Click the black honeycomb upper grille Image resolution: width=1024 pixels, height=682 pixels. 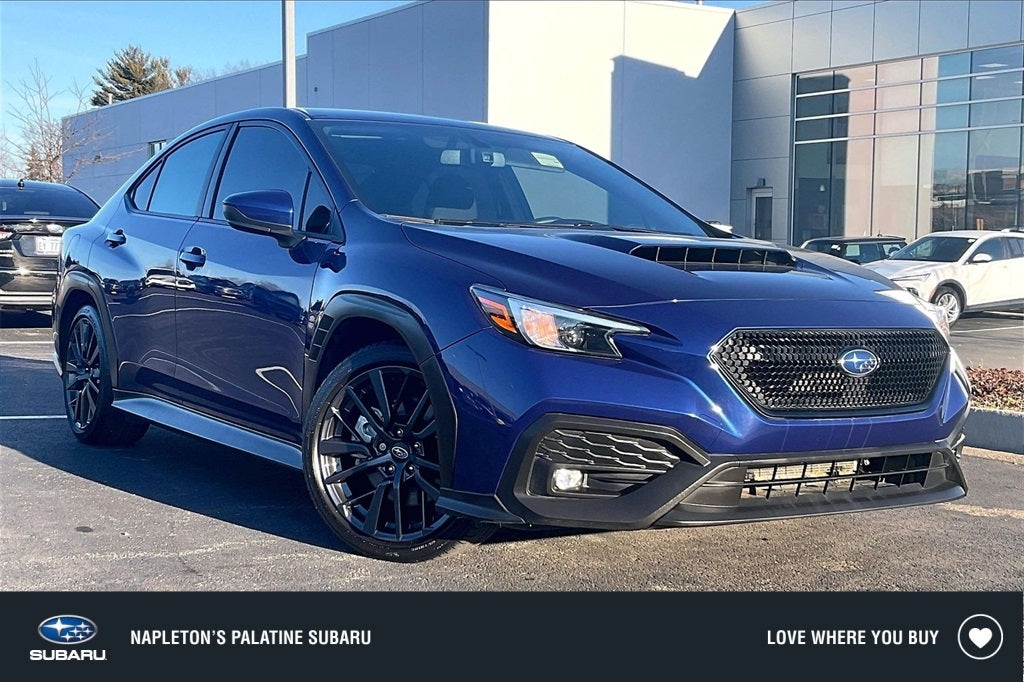(829, 369)
